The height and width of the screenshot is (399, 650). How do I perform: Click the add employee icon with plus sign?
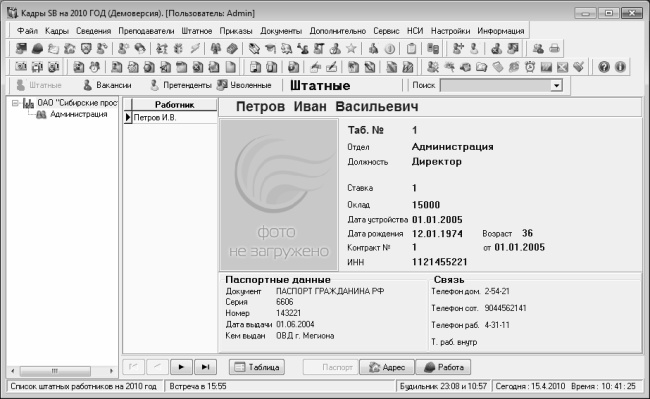(x=458, y=48)
